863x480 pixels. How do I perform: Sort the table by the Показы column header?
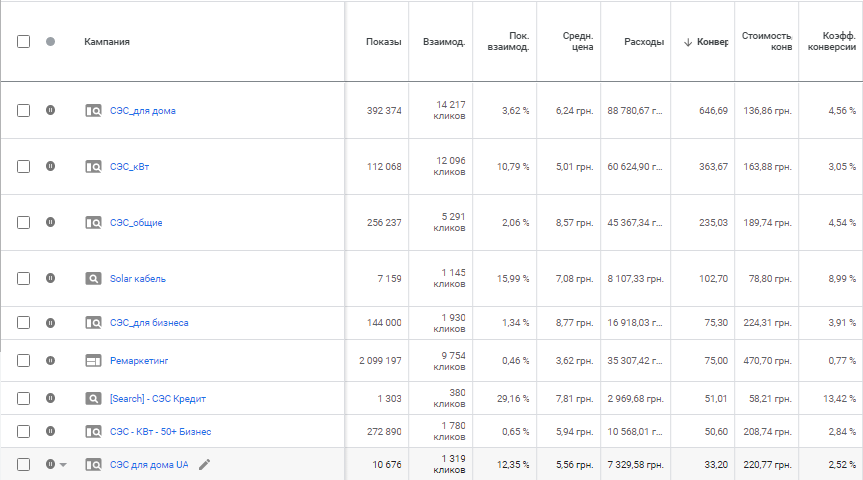point(383,42)
